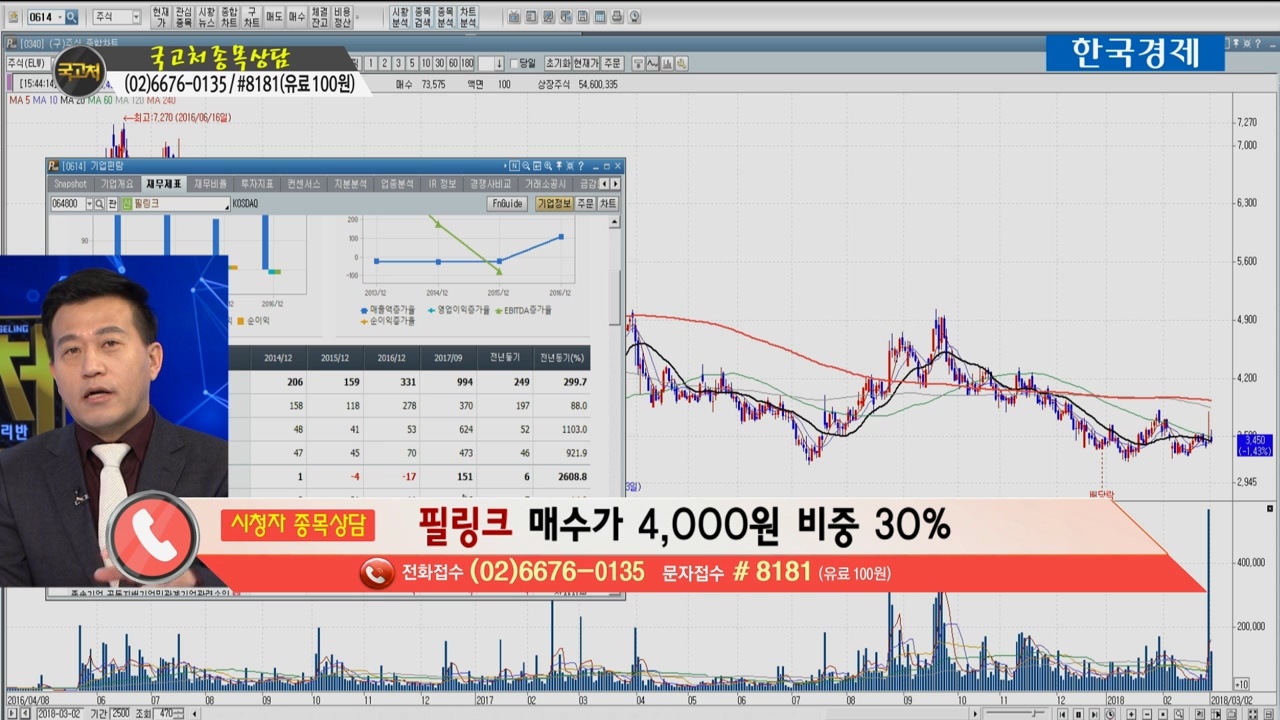Click the search magnifier next to 0614
This screenshot has height=720, width=1280.
pyautogui.click(x=71, y=17)
